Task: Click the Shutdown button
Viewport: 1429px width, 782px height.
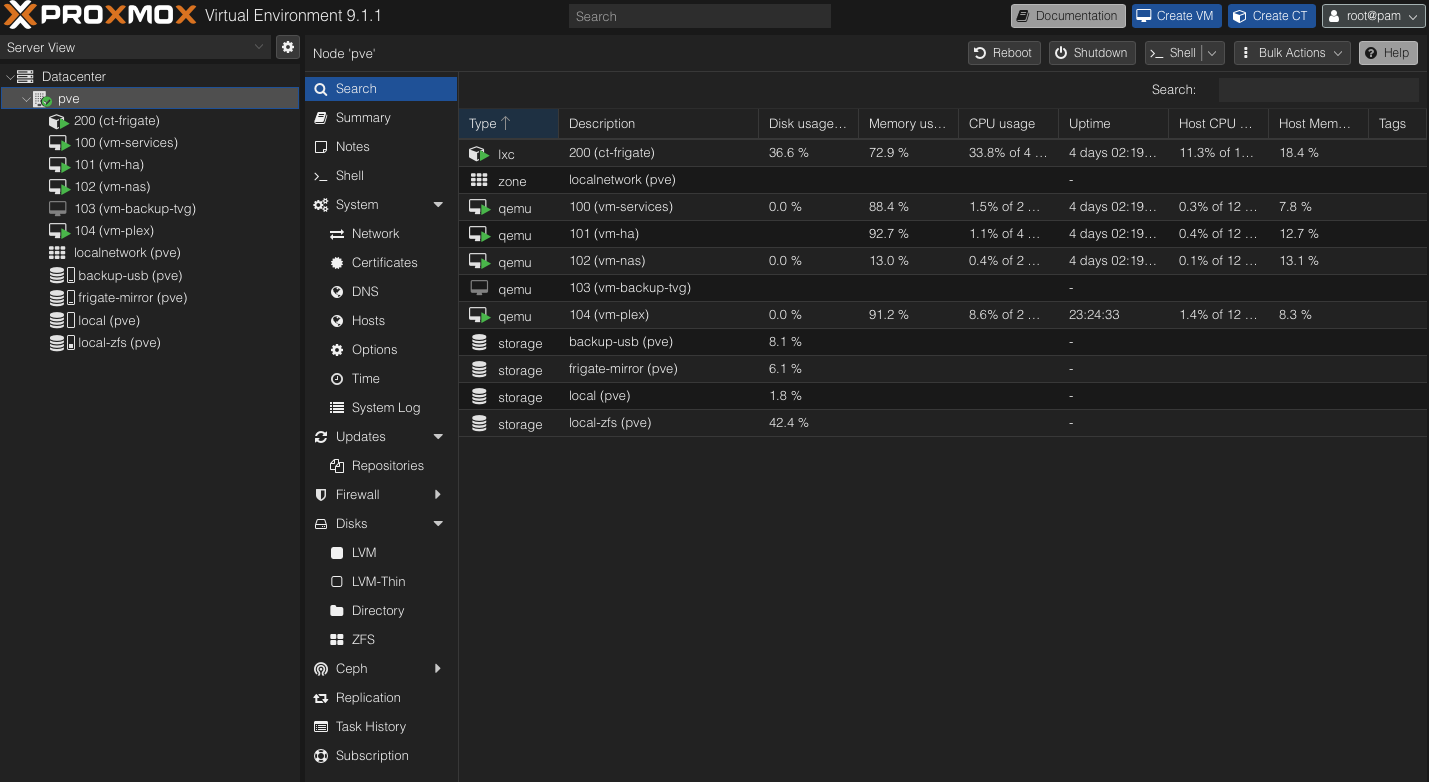Action: pyautogui.click(x=1092, y=53)
